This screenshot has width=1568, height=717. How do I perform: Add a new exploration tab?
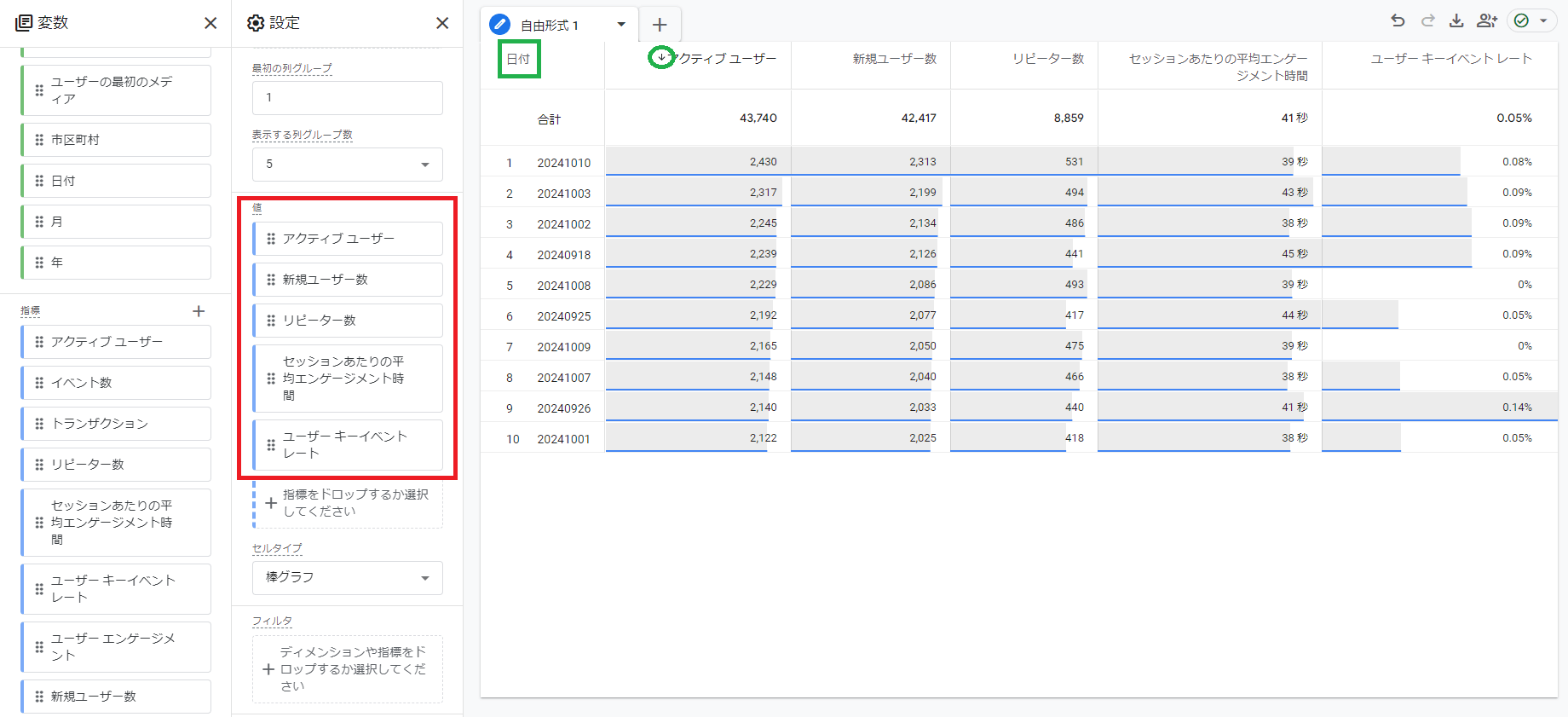tap(659, 25)
